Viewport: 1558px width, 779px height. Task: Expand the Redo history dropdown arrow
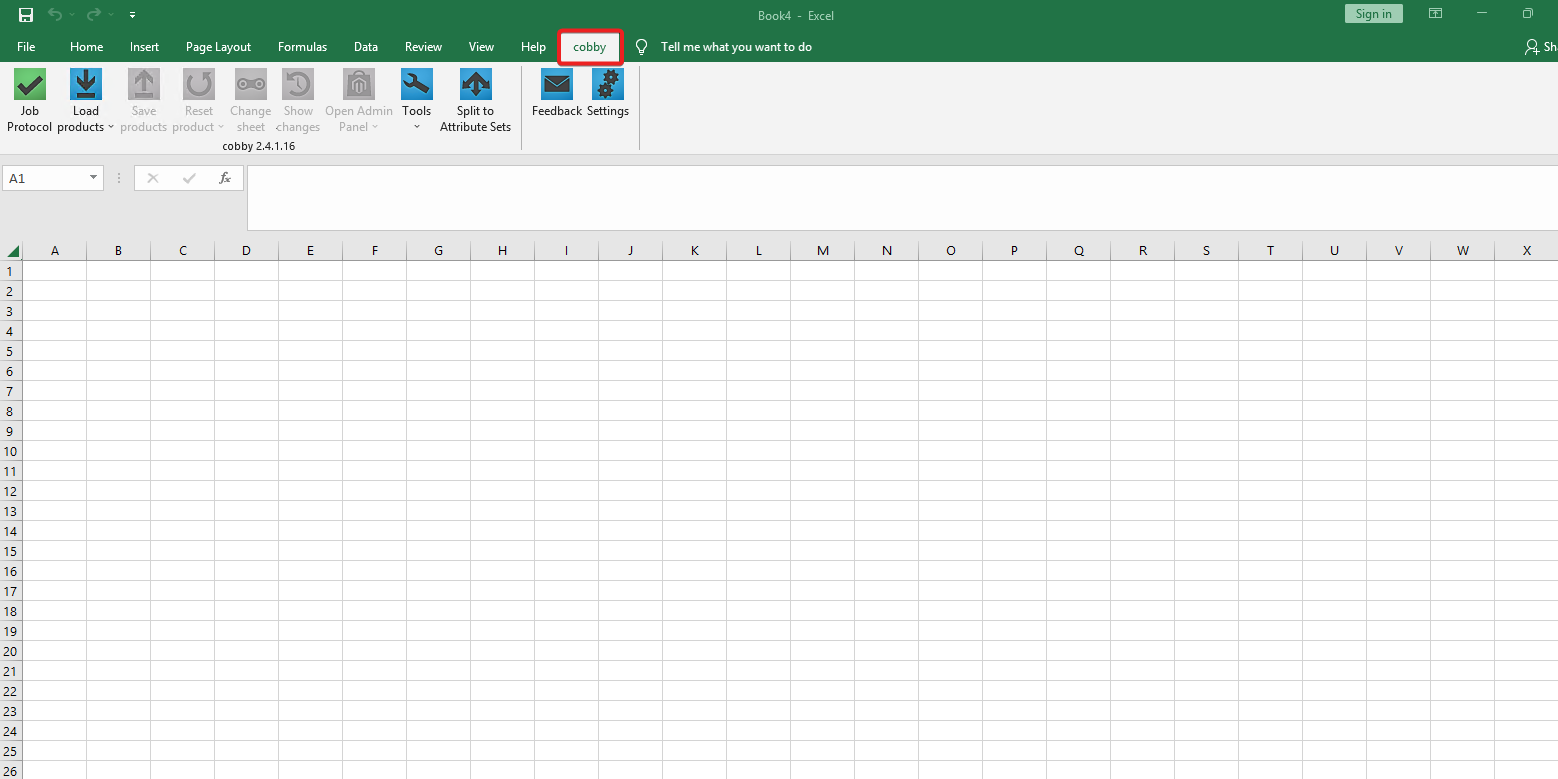[109, 15]
